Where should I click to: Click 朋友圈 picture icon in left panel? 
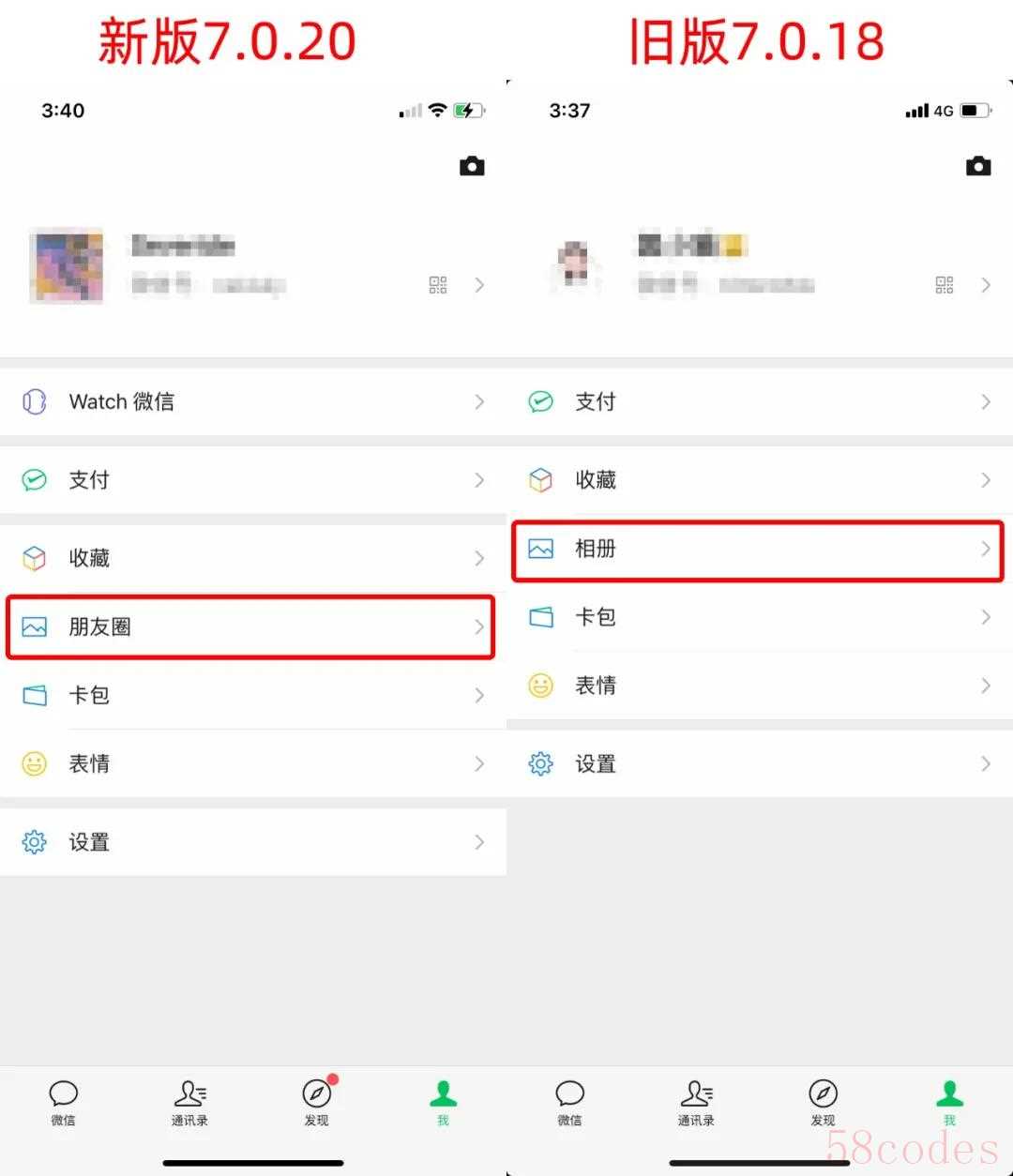(x=35, y=626)
